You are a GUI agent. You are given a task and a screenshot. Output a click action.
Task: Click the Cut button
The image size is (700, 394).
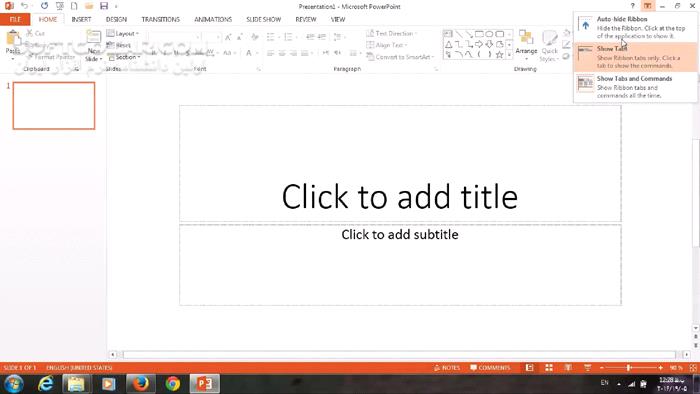point(35,33)
